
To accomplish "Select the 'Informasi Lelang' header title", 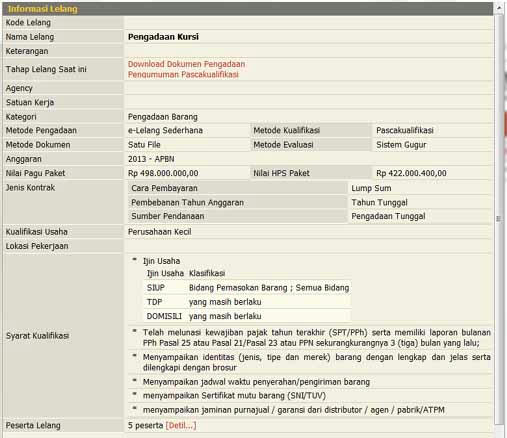I will (x=43, y=9).
